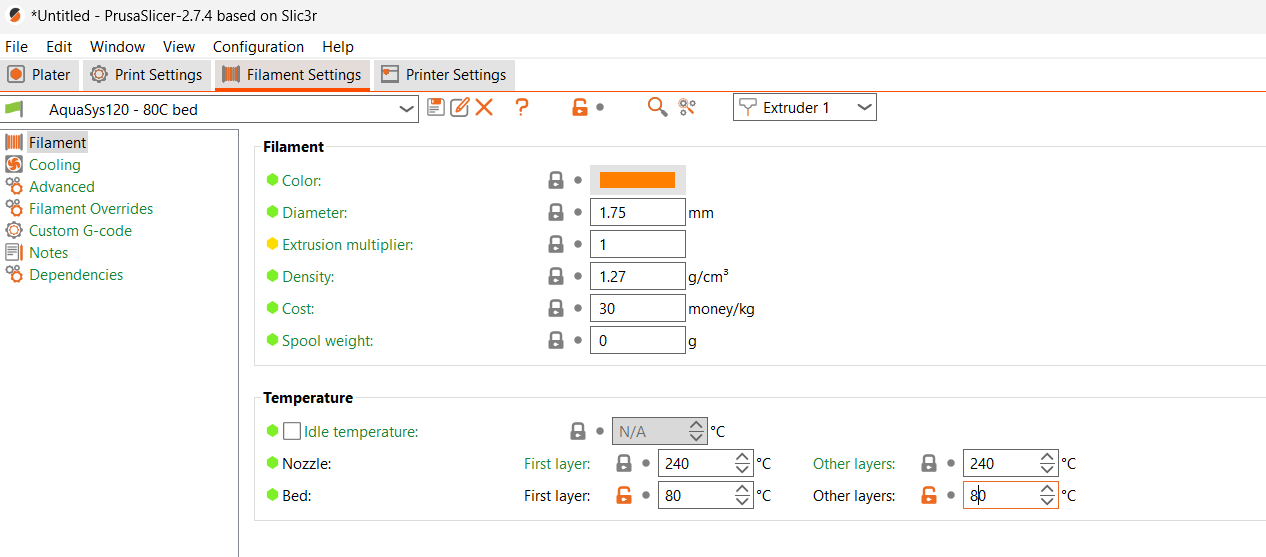Click the green hexagon next to the Color label

(272, 180)
